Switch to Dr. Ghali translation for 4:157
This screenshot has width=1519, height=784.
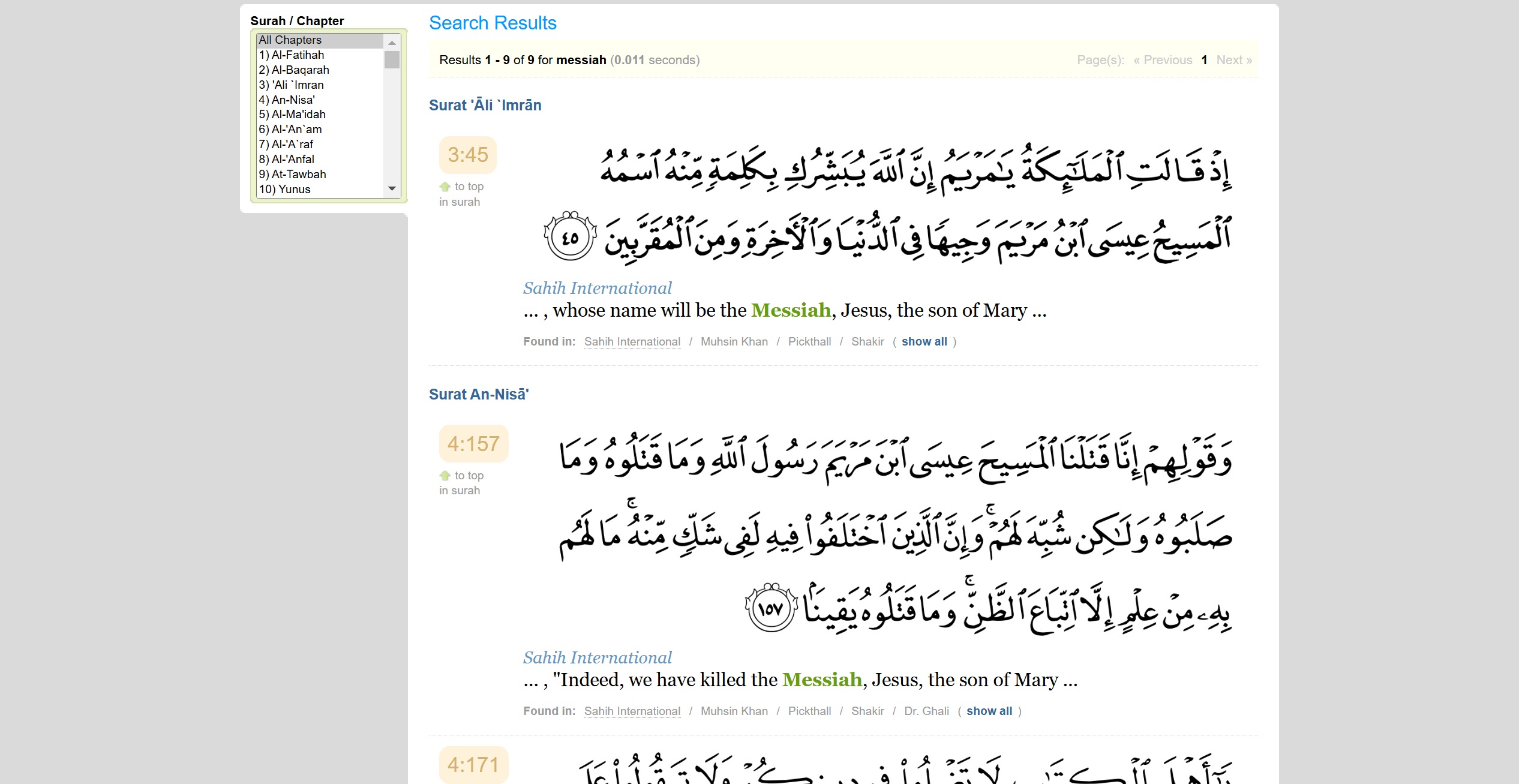point(926,711)
